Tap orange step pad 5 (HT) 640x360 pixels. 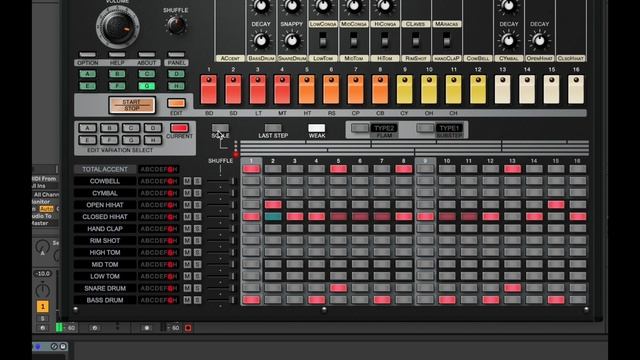click(307, 89)
